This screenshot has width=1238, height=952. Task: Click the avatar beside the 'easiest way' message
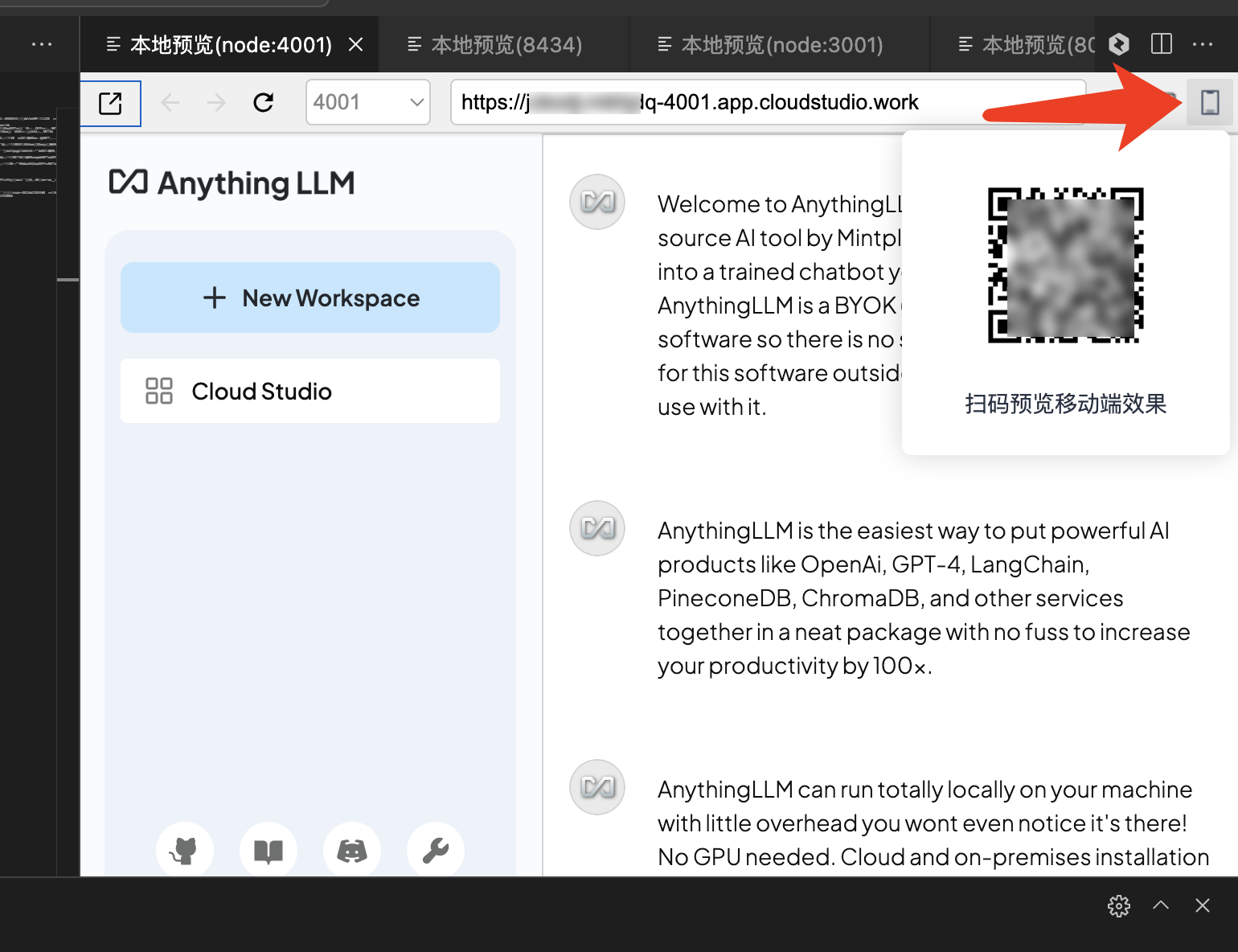597,528
